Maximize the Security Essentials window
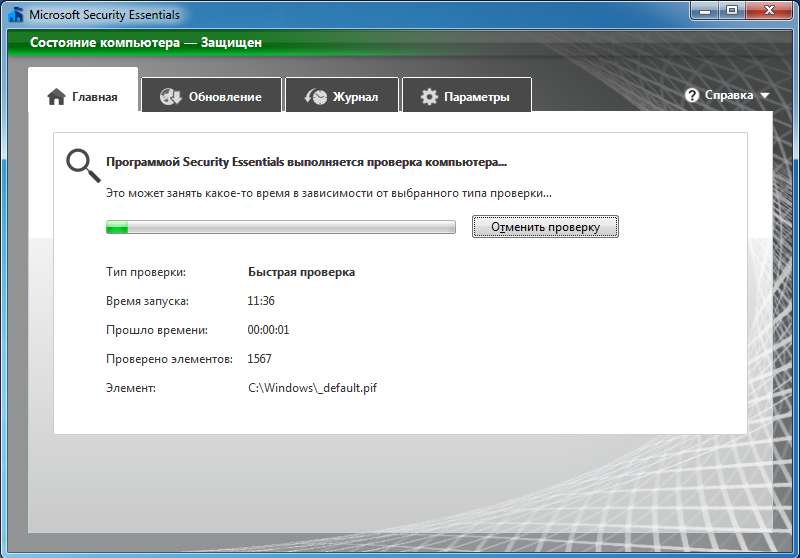 pos(732,11)
